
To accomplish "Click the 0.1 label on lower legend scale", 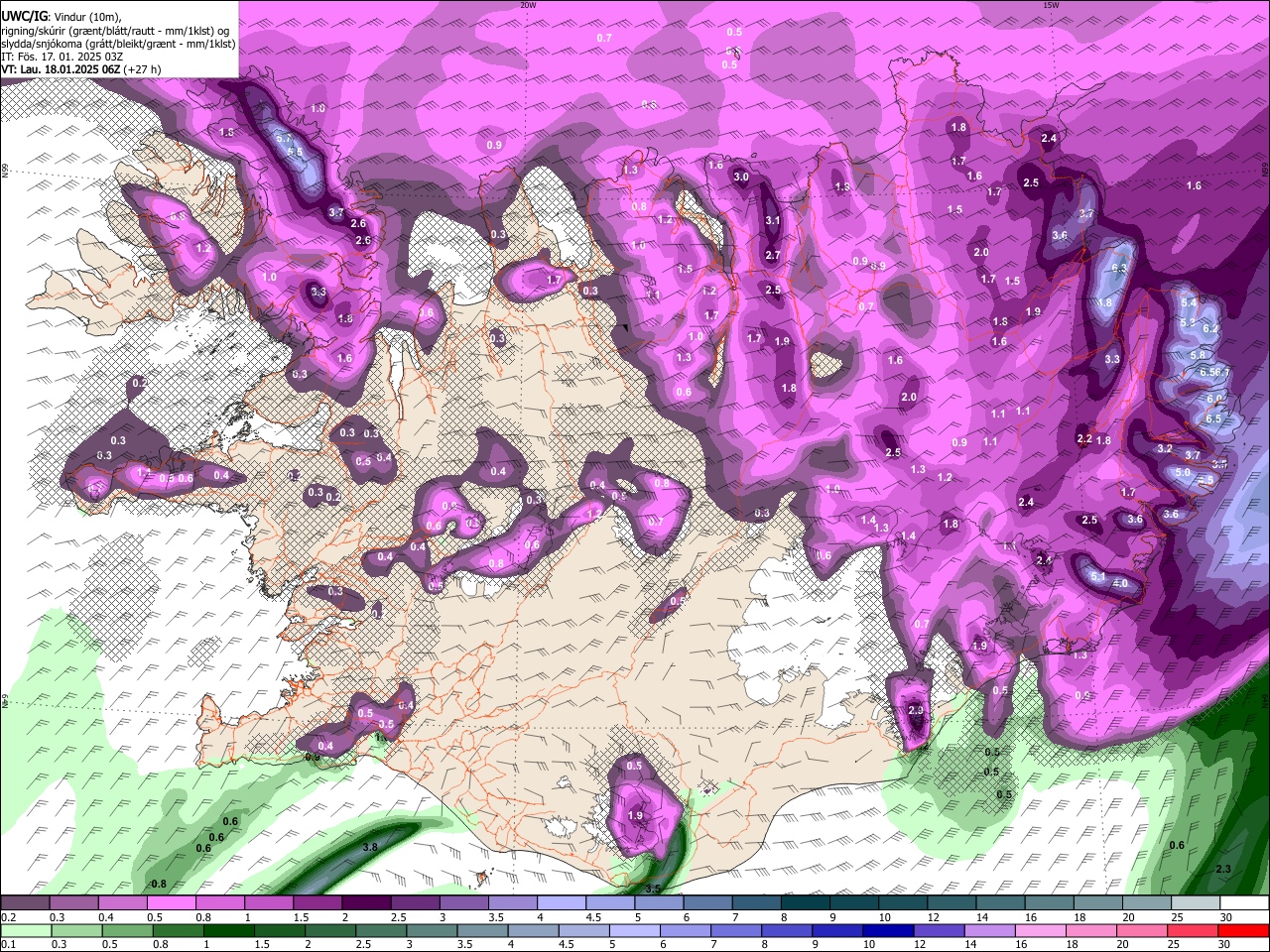I will (x=7, y=945).
